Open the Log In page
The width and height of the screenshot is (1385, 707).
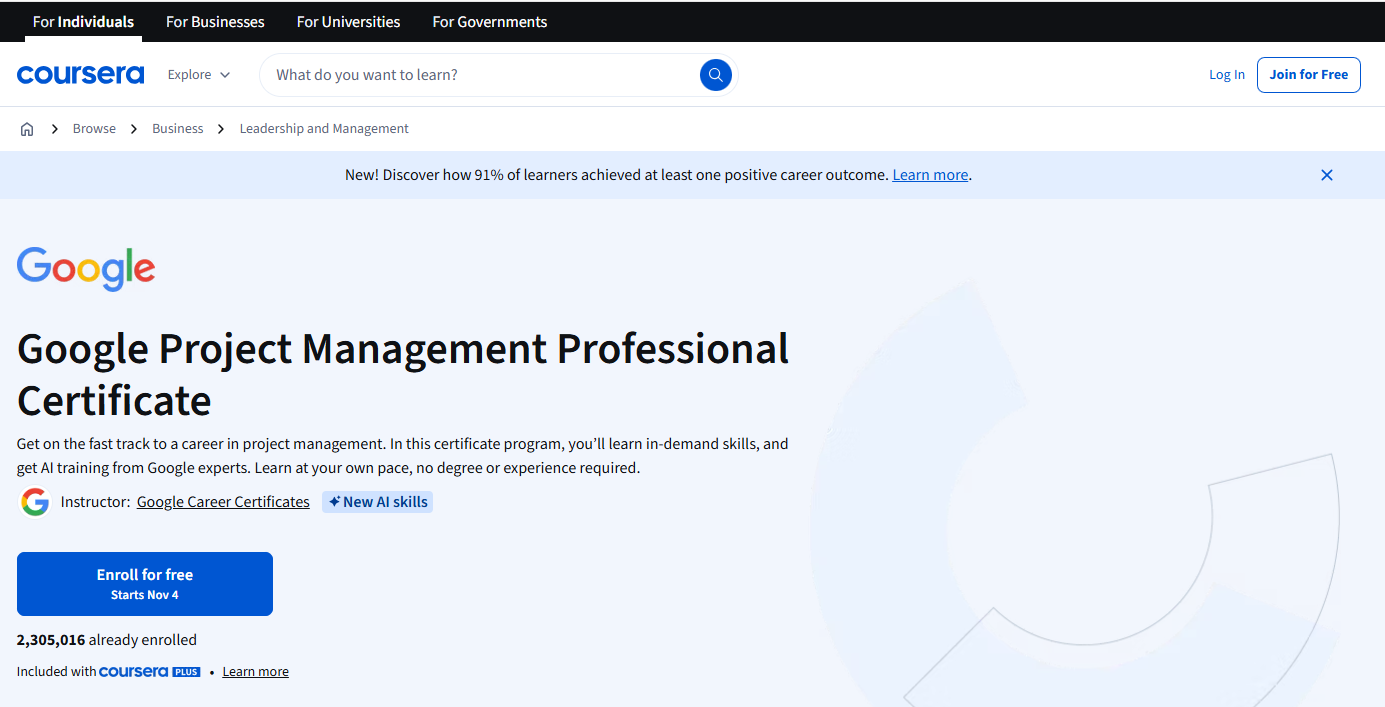tap(1226, 74)
